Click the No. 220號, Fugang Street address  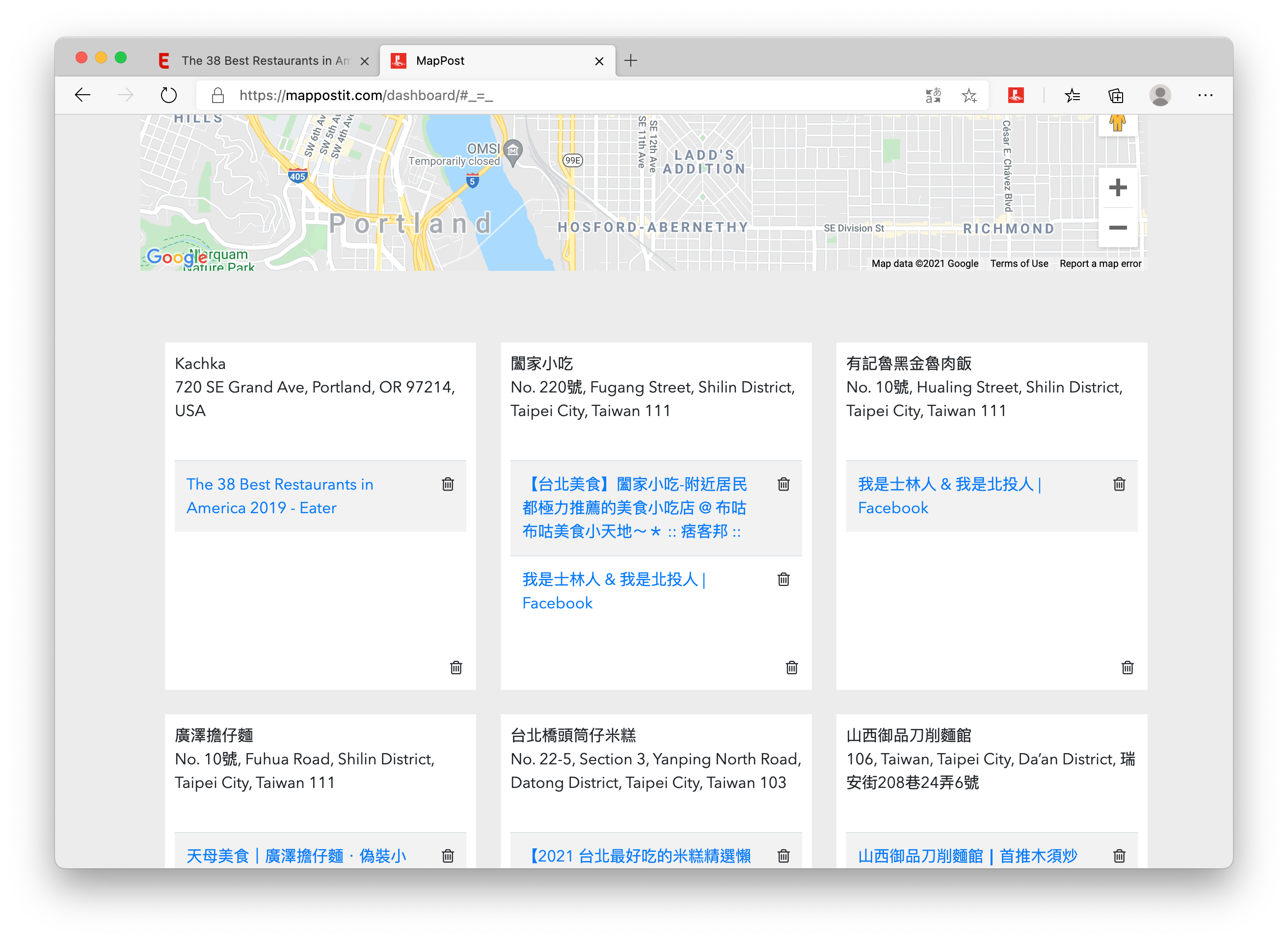pyautogui.click(x=652, y=399)
